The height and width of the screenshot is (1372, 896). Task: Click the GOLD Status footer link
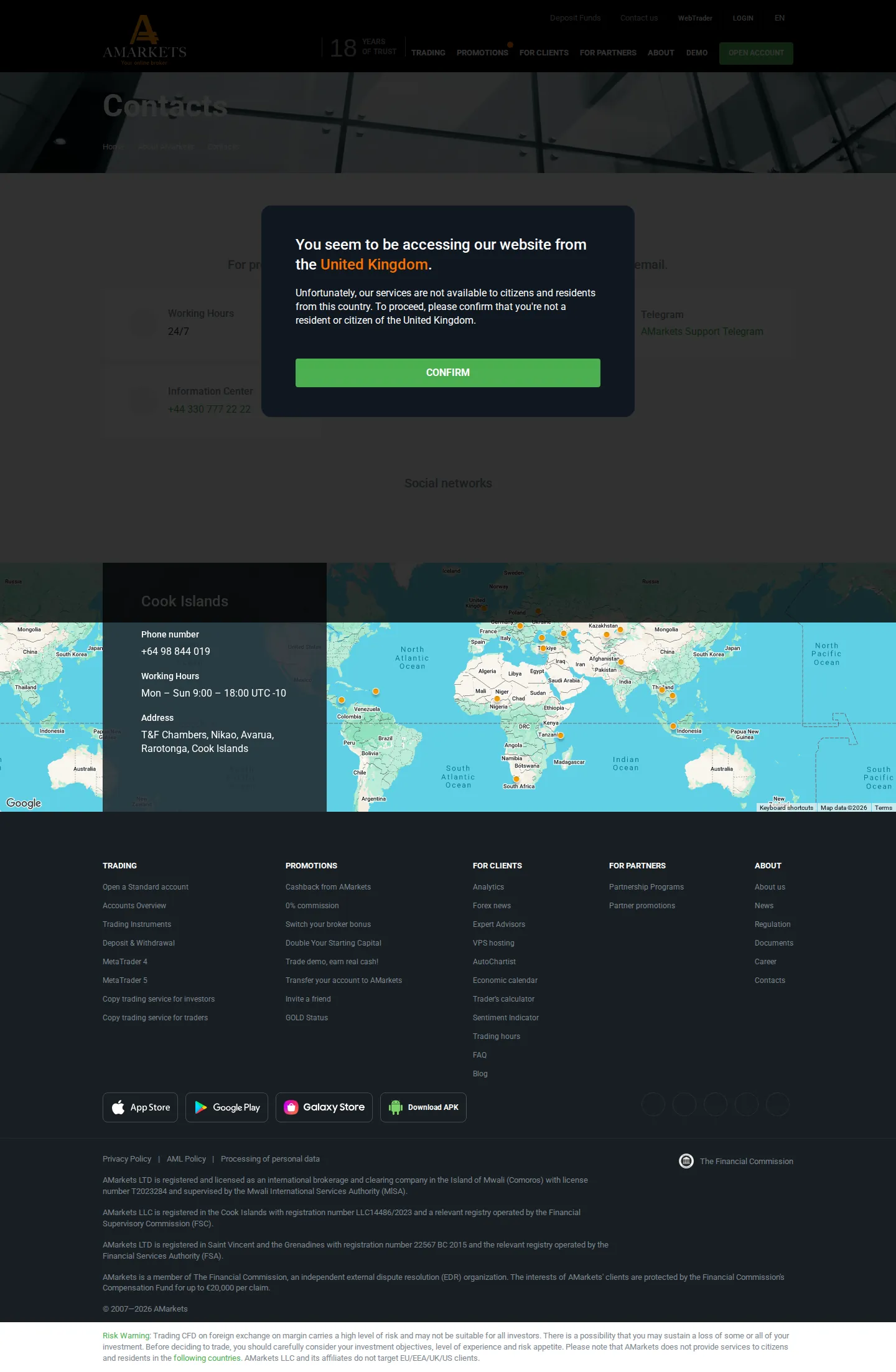point(307,1018)
